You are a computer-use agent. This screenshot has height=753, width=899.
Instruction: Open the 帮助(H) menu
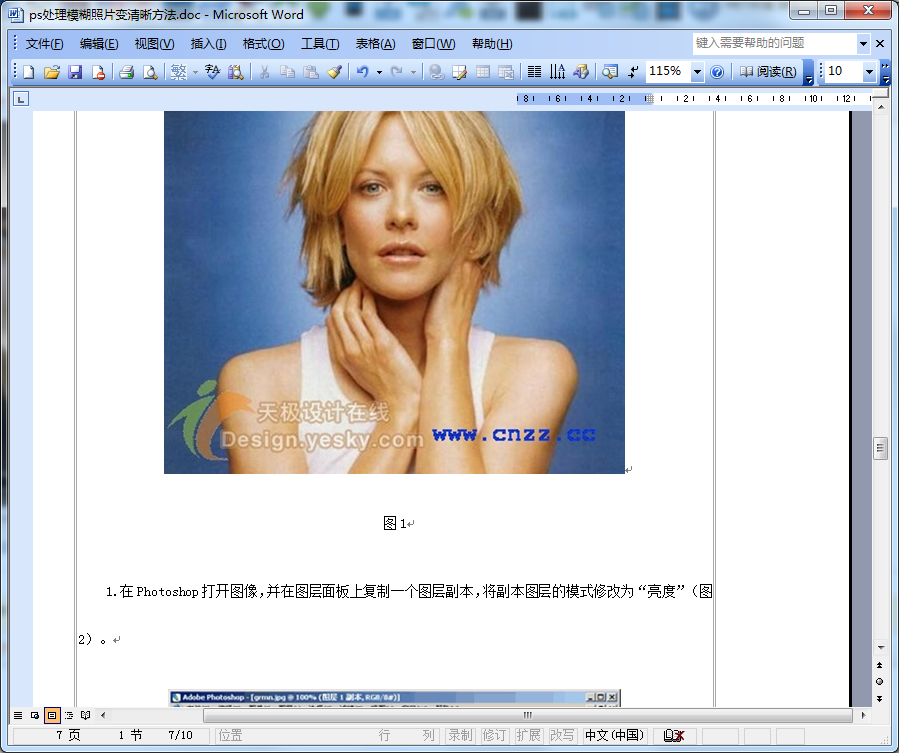coord(492,44)
